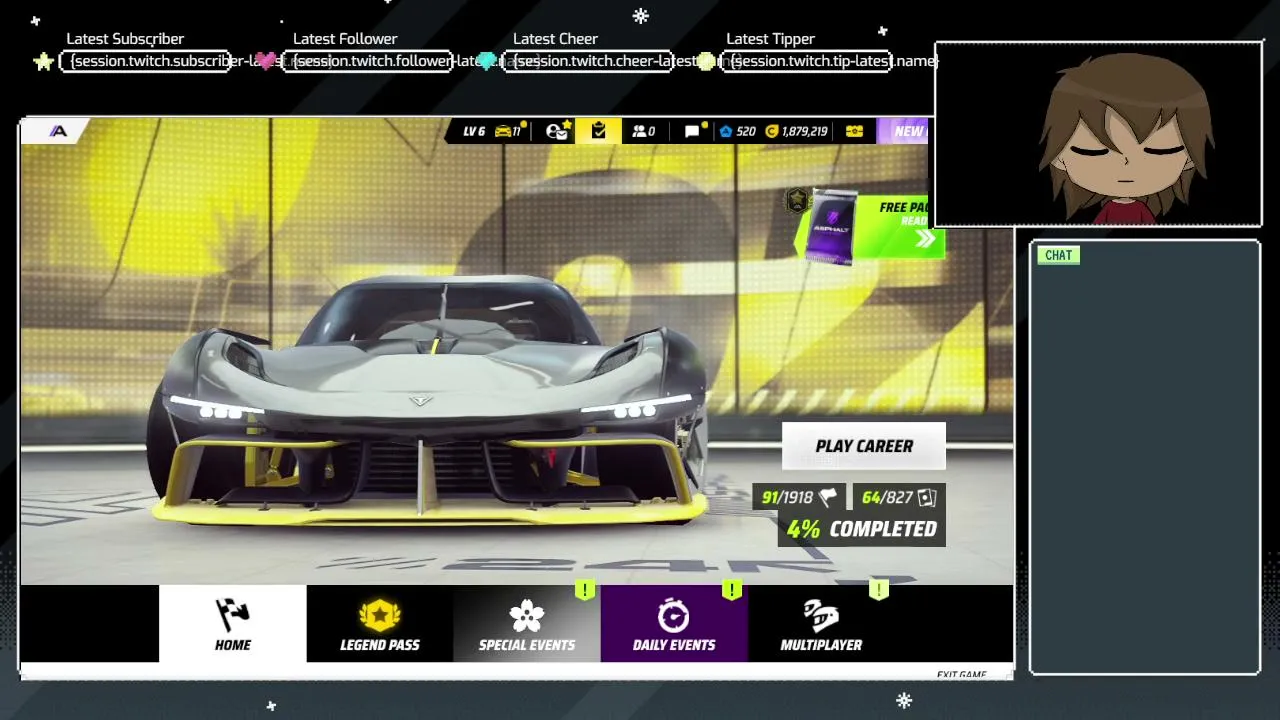1280x720 pixels.
Task: Click the double-arrow on Free Pack banner
Action: (x=925, y=239)
